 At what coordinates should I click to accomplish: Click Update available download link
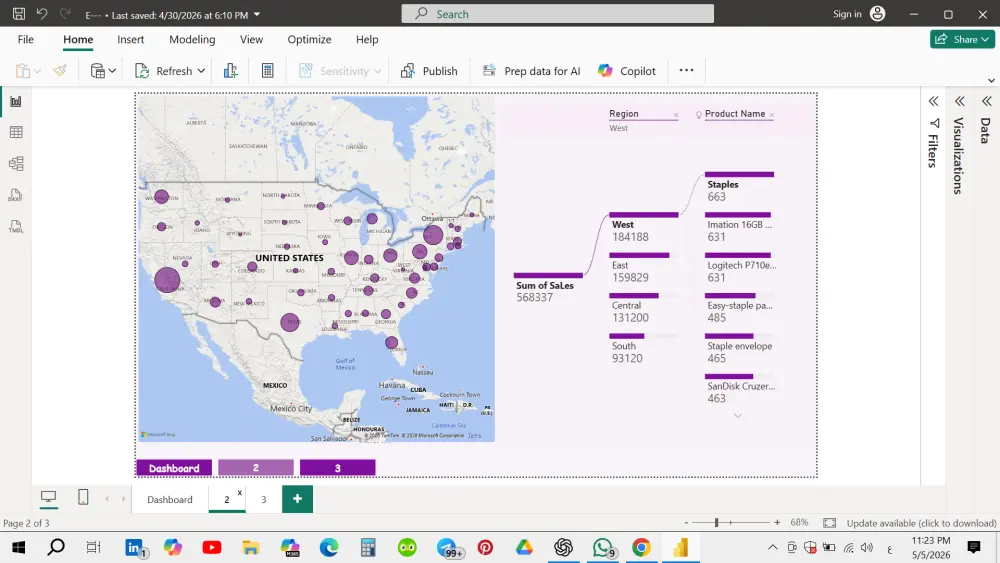tap(921, 523)
